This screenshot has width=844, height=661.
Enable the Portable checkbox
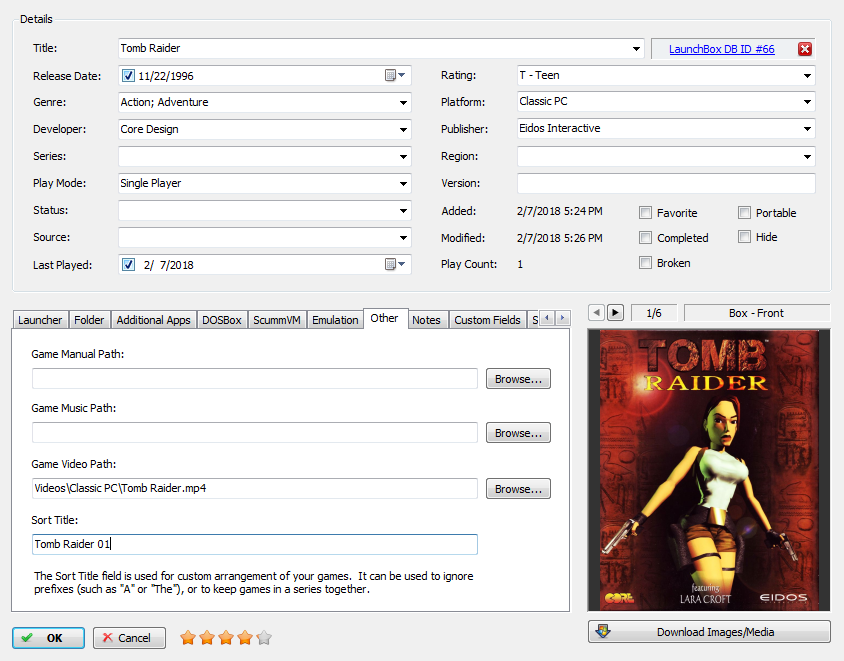[744, 213]
